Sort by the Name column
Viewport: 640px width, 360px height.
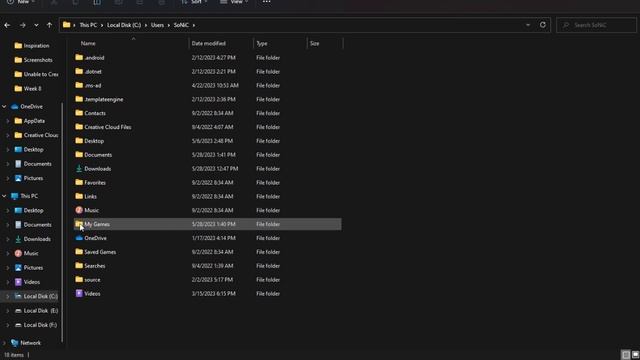[88, 43]
